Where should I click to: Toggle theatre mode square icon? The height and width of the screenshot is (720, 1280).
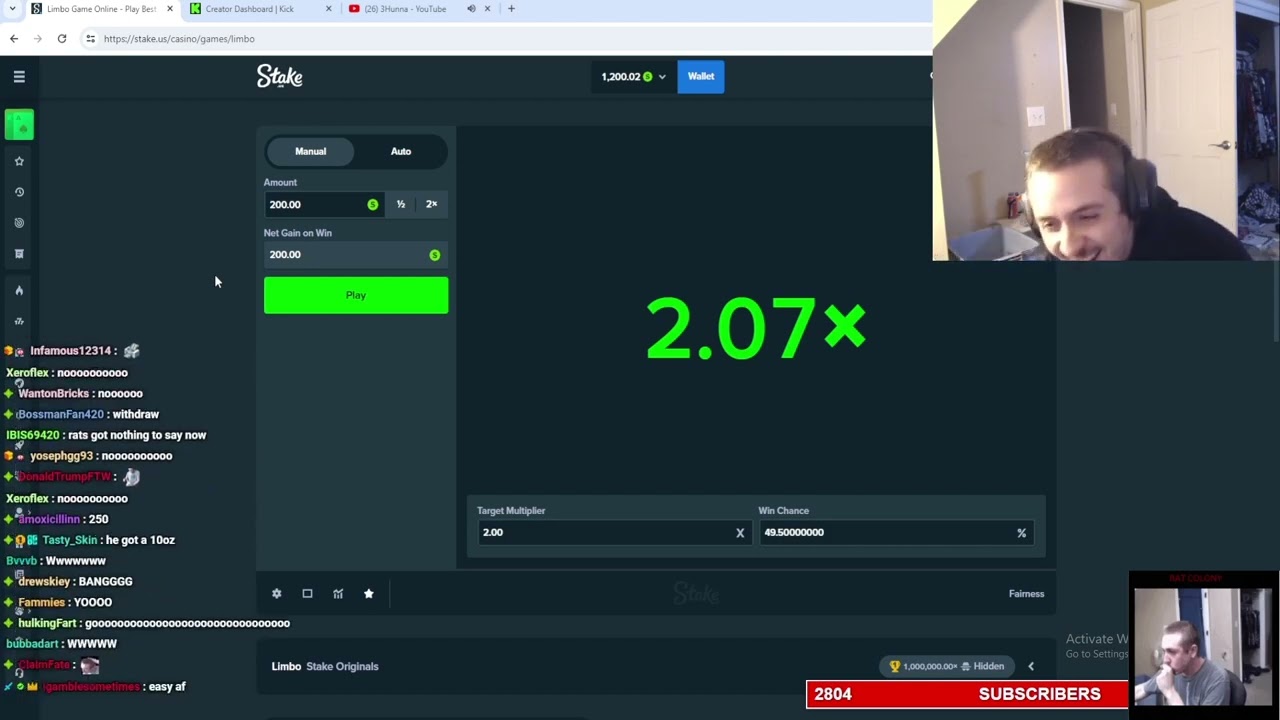coord(307,594)
